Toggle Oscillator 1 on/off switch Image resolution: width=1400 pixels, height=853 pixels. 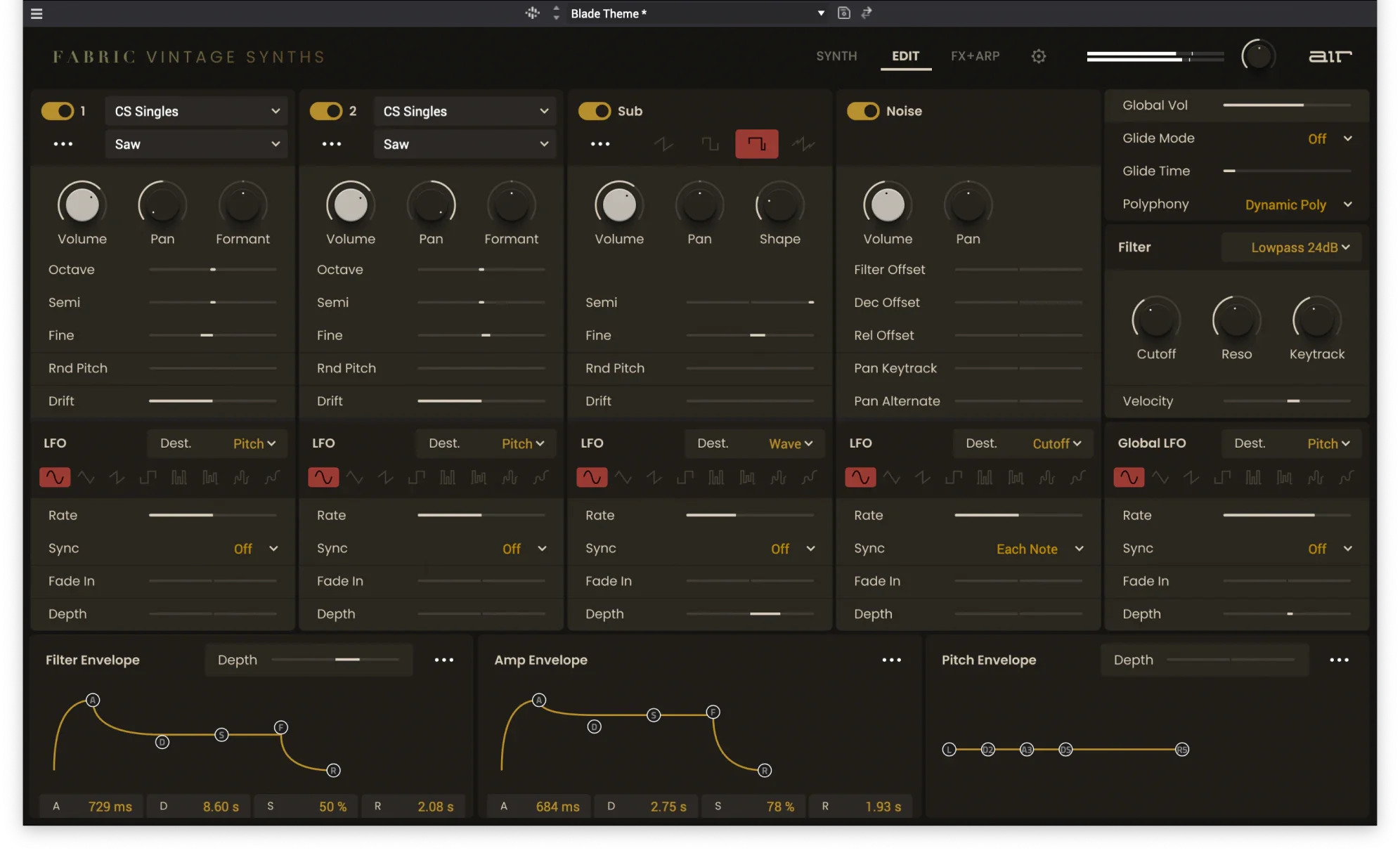click(58, 111)
